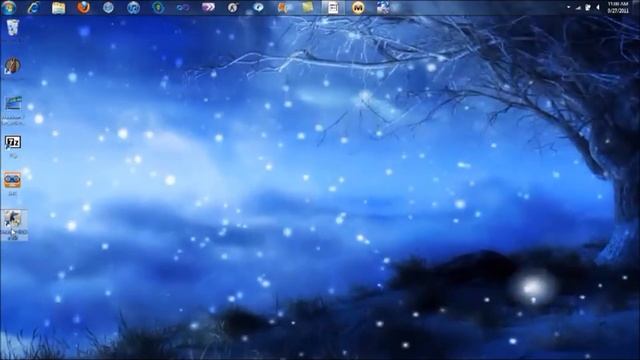Launch Firefox from the taskbar
Image resolution: width=640 pixels, height=360 pixels.
tap(83, 7)
